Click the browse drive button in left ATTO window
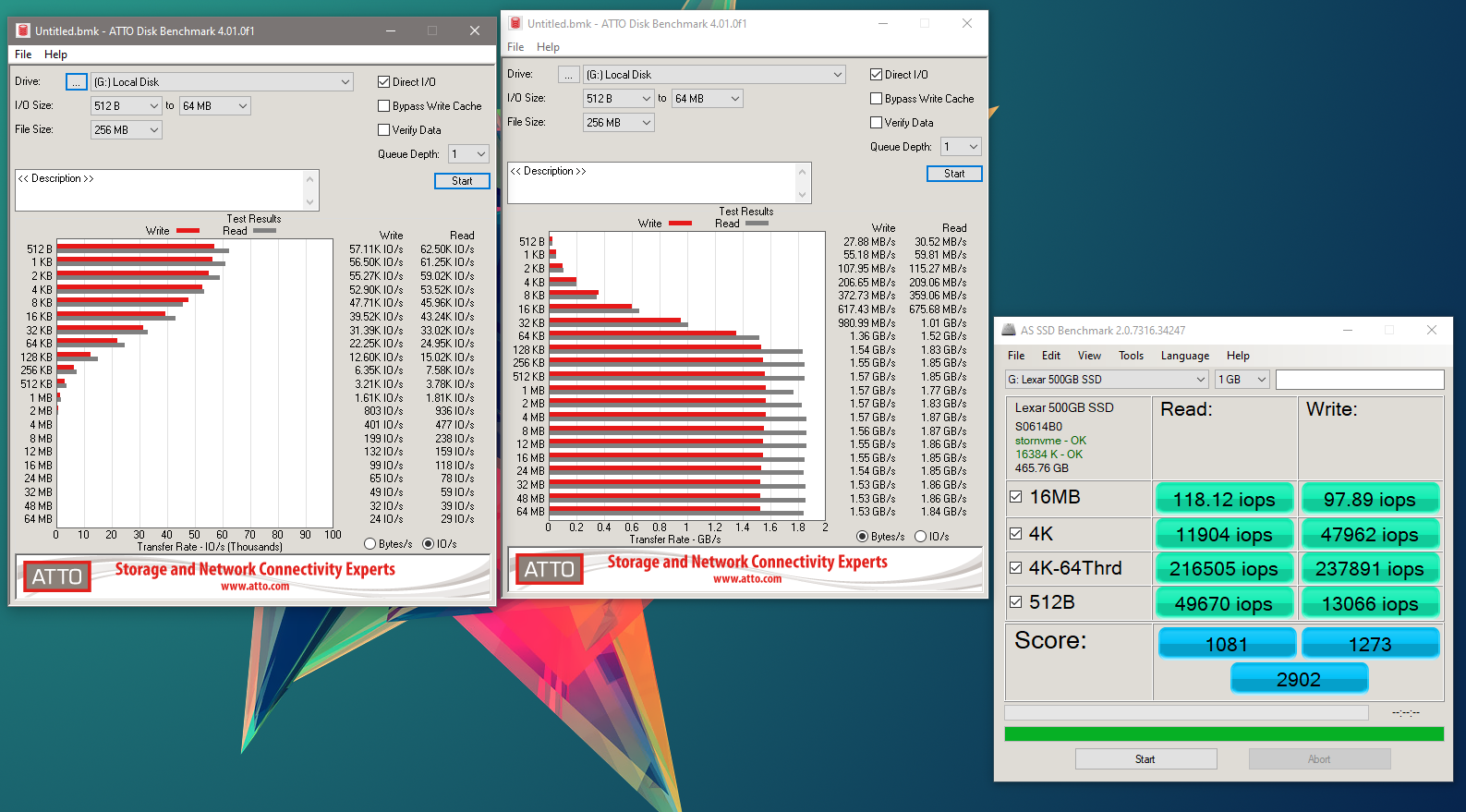Viewport: 1466px width, 812px height. (77, 82)
